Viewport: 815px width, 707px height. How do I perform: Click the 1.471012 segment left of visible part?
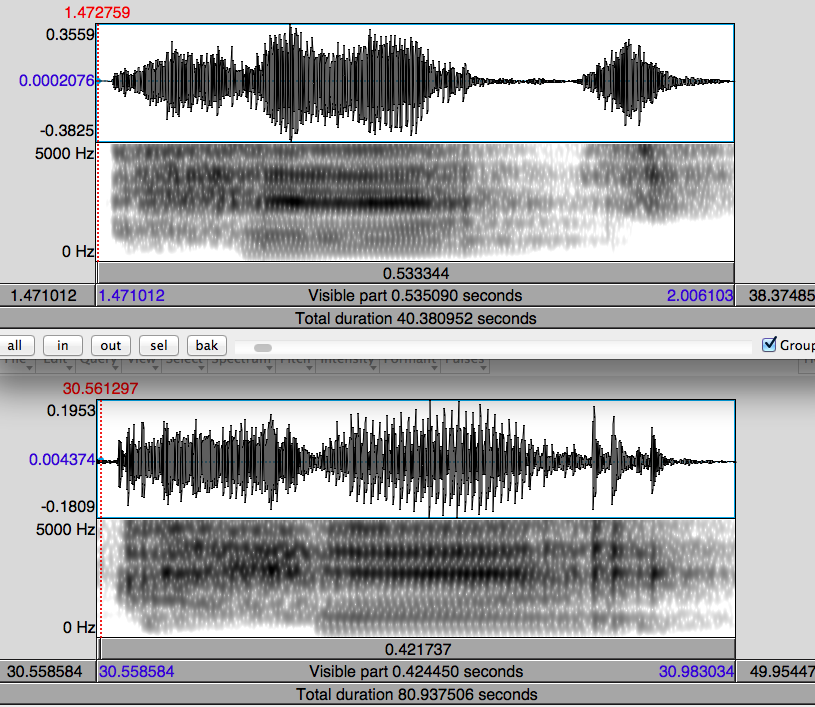click(x=47, y=296)
